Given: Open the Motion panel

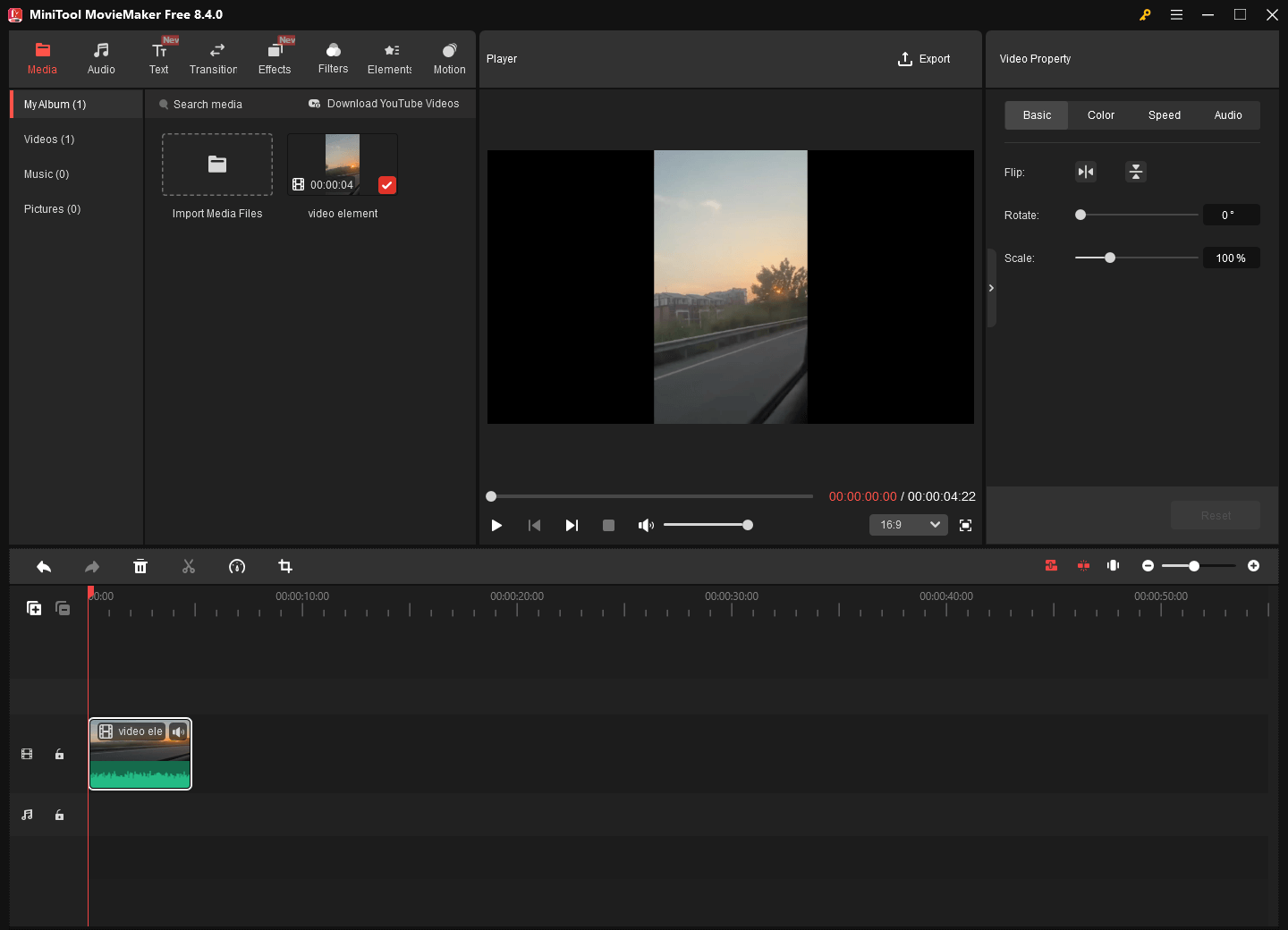Looking at the screenshot, I should click(x=449, y=56).
